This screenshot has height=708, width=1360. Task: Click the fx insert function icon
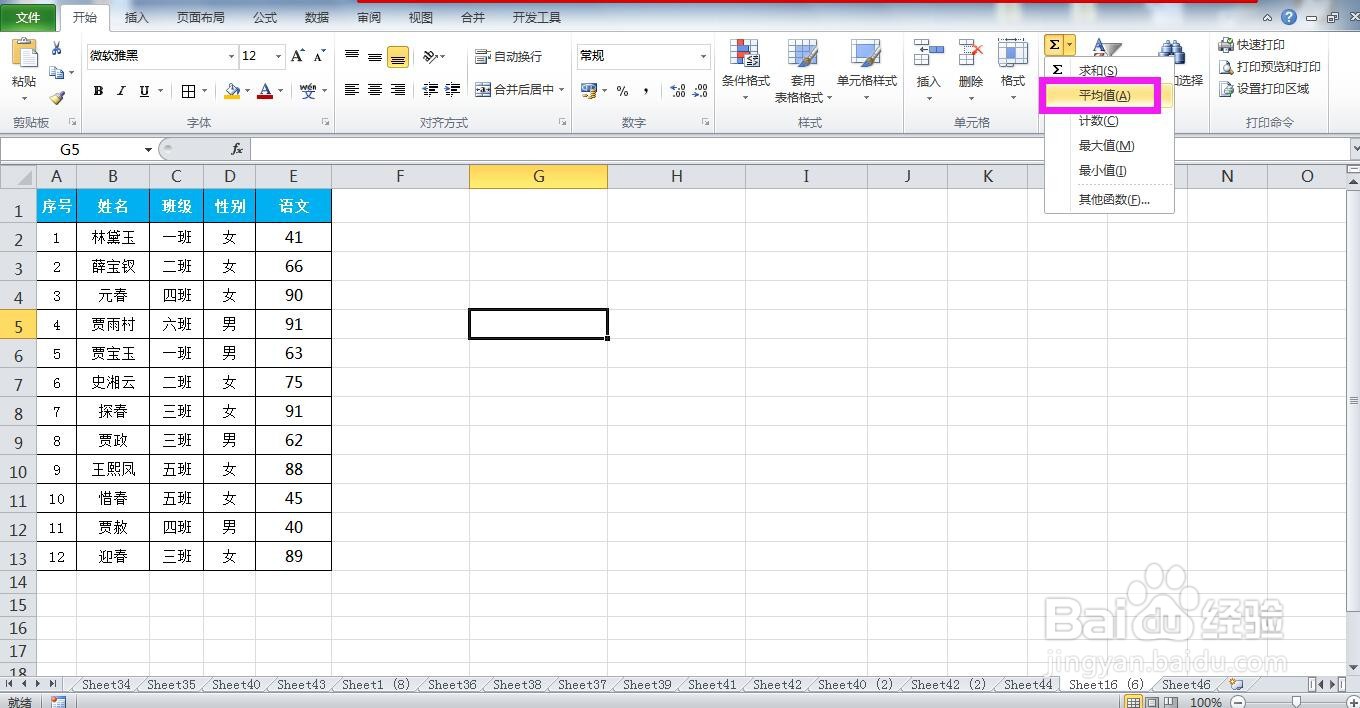237,149
